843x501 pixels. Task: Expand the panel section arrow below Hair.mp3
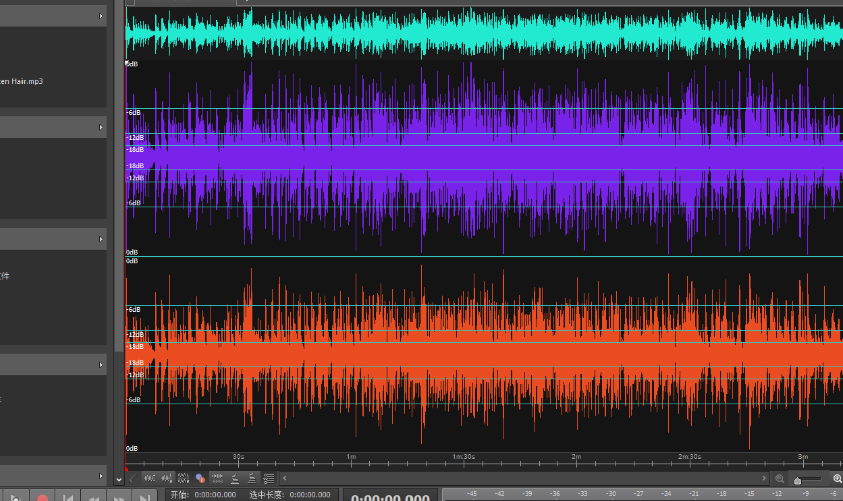(x=101, y=127)
